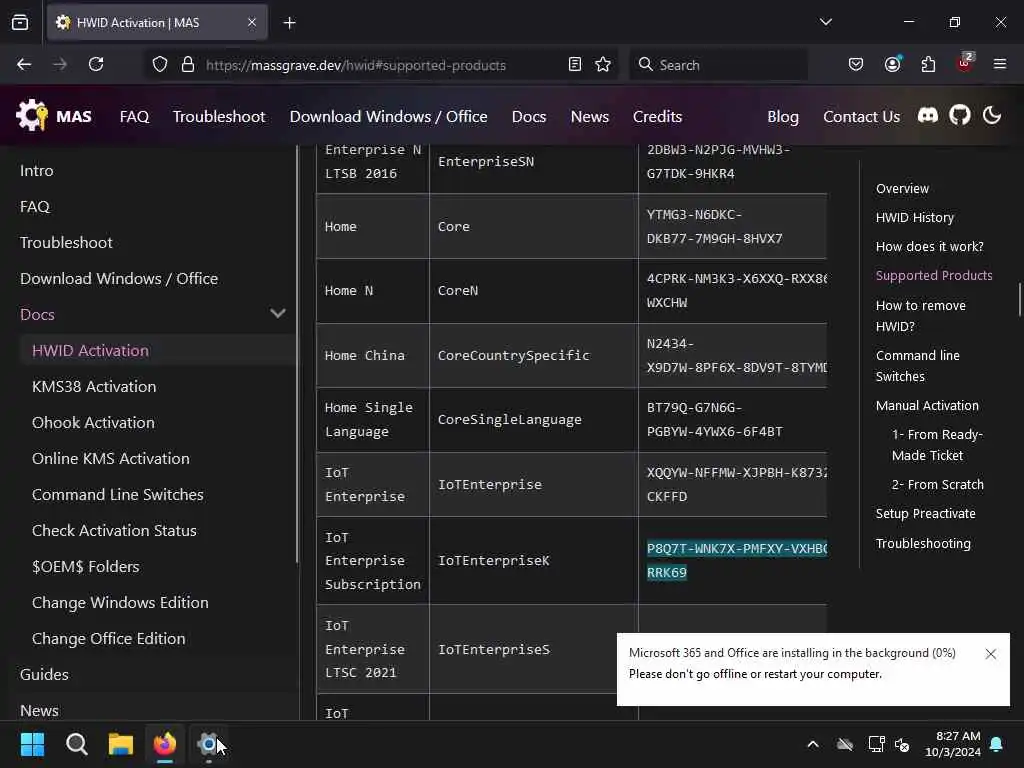Open a new browser tab
Viewport: 1024px width, 768px height.
(x=289, y=23)
